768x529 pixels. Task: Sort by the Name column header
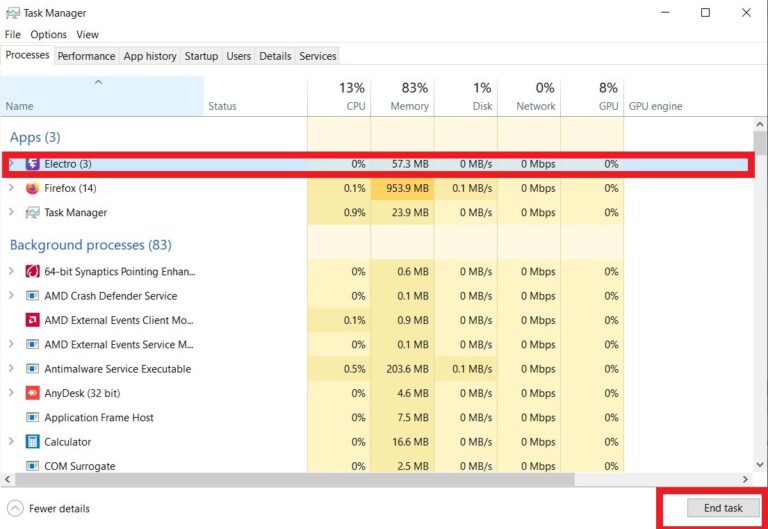[102, 96]
